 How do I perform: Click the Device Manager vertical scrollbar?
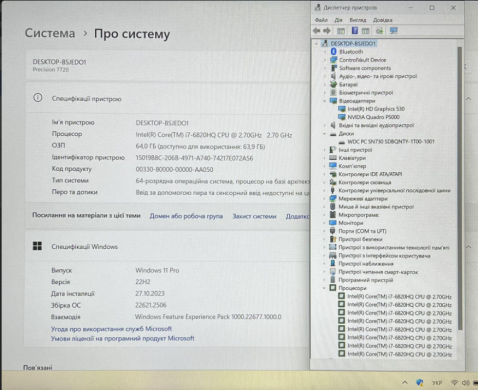click(460, 188)
